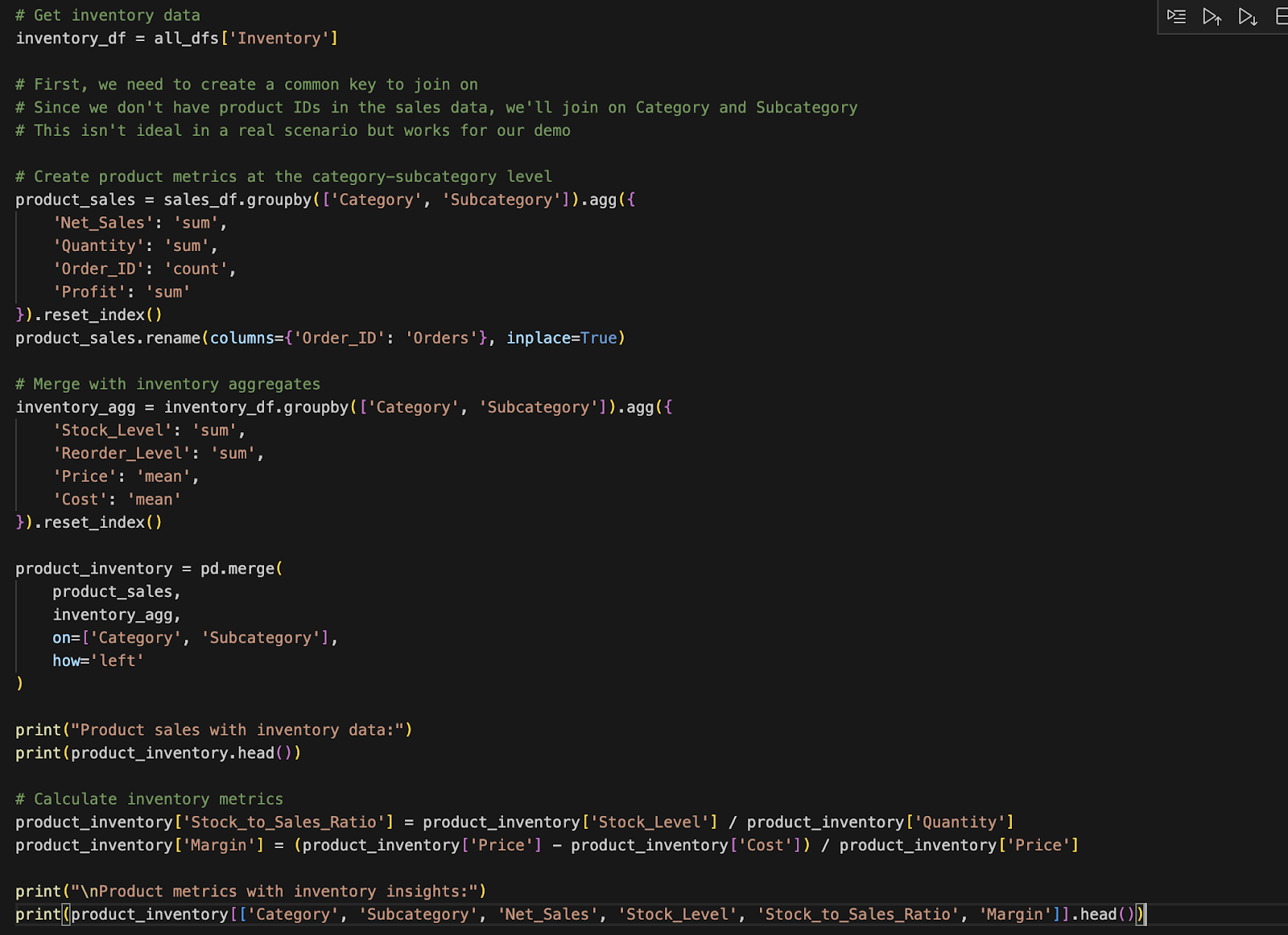Click the Split Cell icon in cell toolbar
Image resolution: width=1288 pixels, height=935 pixels.
1280,17
